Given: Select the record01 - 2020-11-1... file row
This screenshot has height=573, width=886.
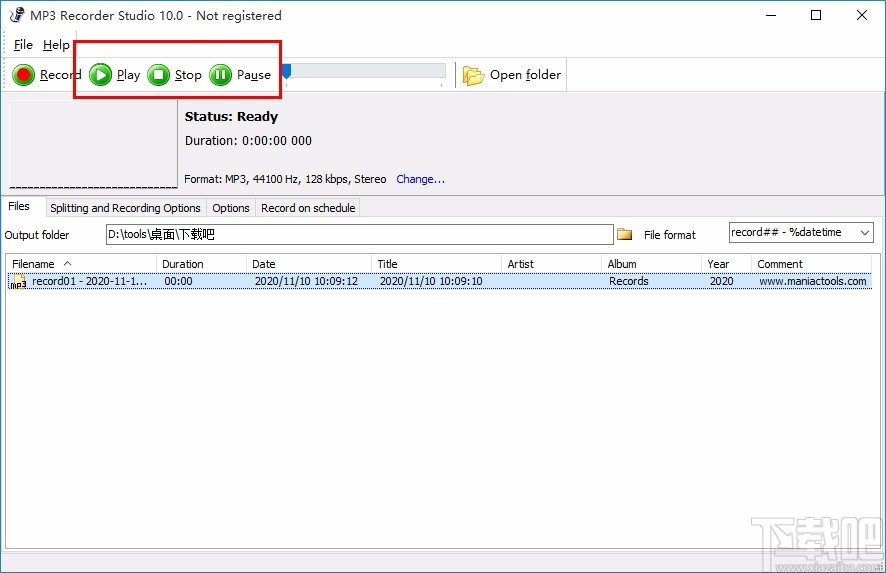Looking at the screenshot, I should pos(440,281).
